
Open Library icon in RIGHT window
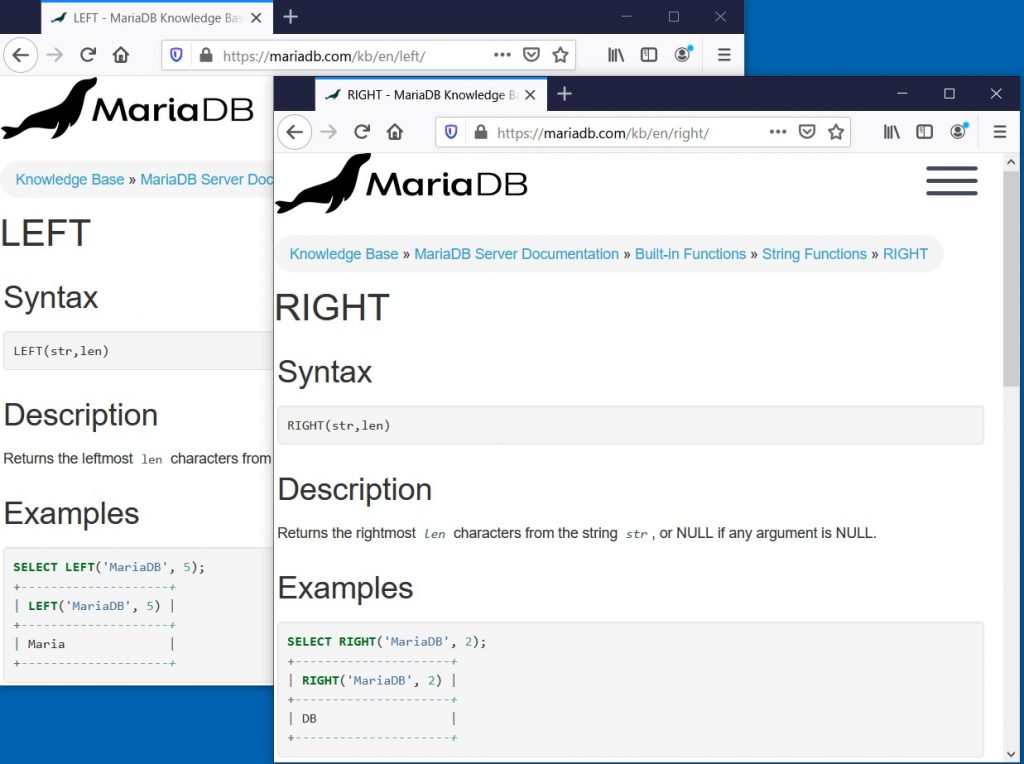pos(891,132)
